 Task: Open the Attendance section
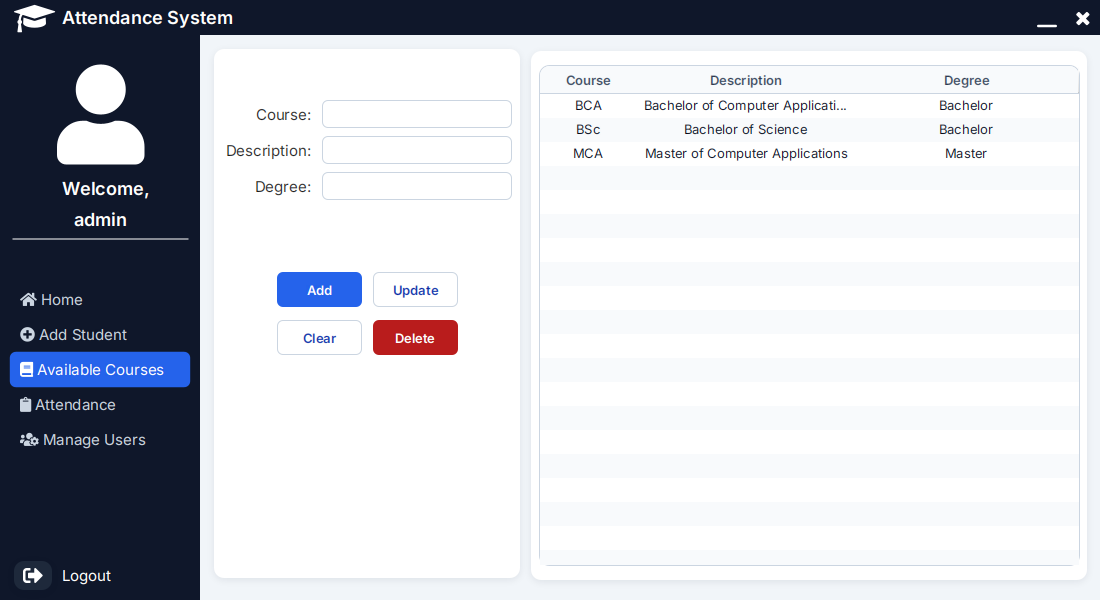coord(100,405)
